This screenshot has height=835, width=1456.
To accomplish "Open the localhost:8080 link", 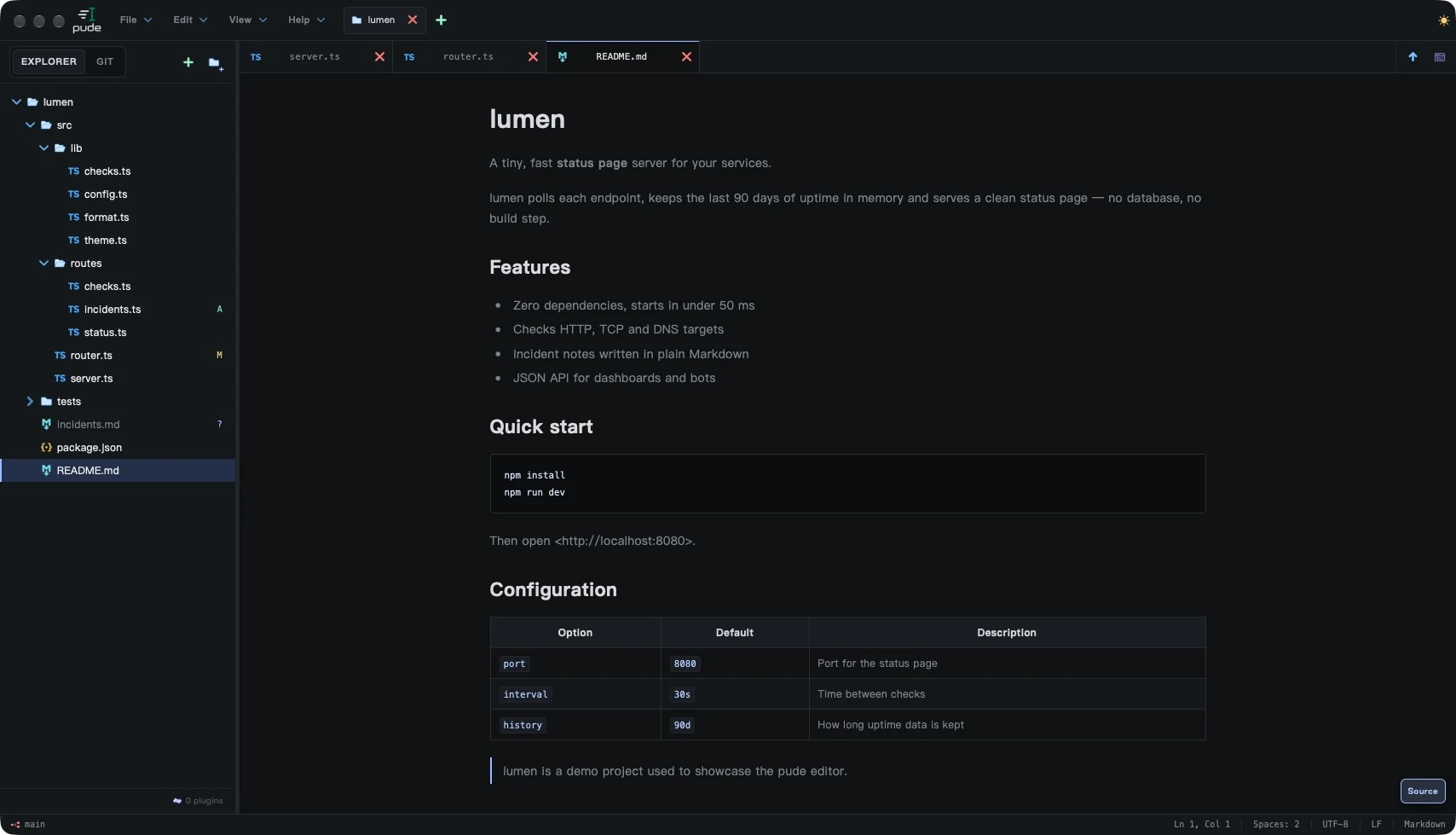I will [625, 541].
